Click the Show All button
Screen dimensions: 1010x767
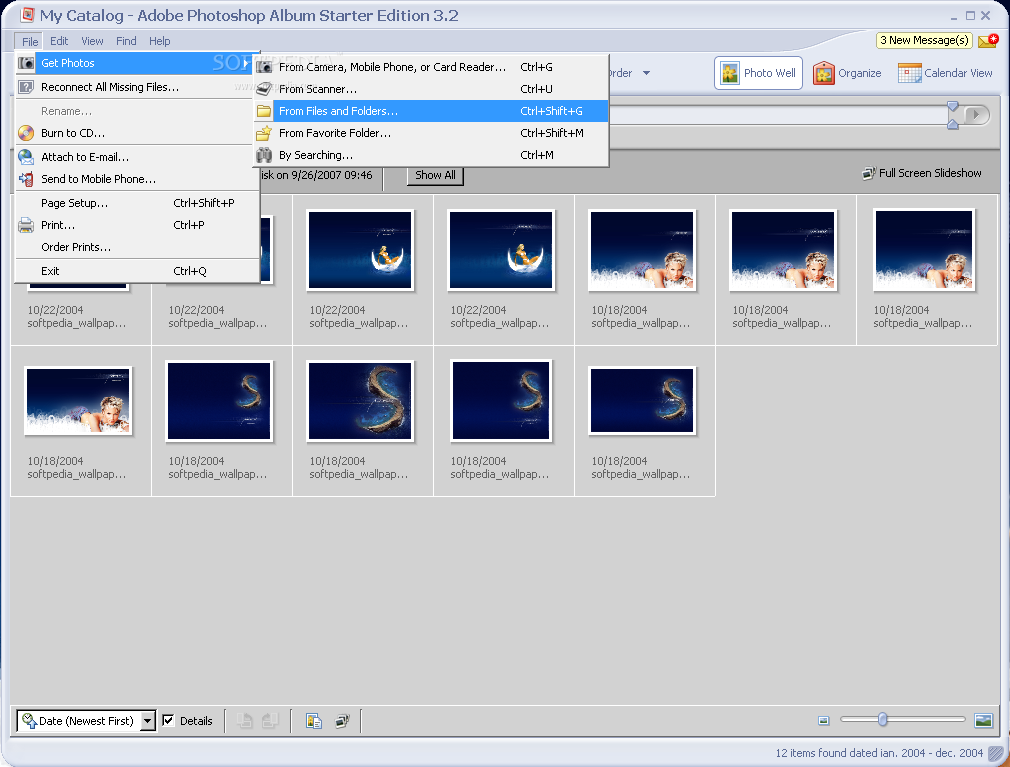click(x=435, y=175)
